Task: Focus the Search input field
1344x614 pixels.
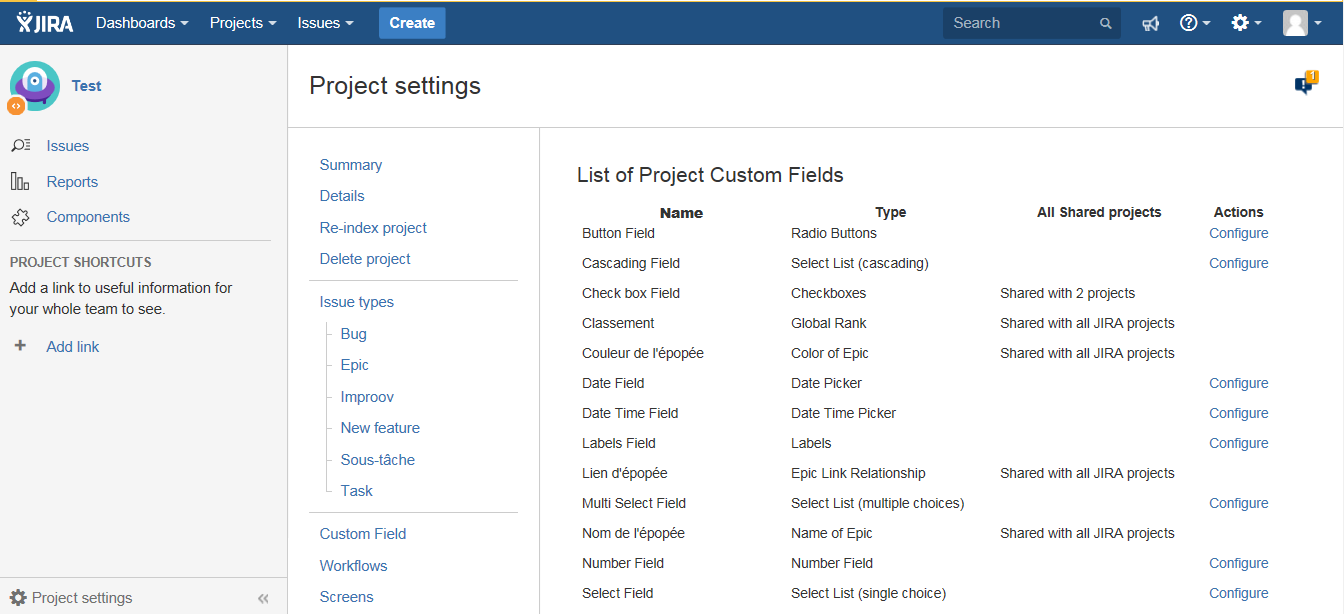Action: (x=1031, y=23)
